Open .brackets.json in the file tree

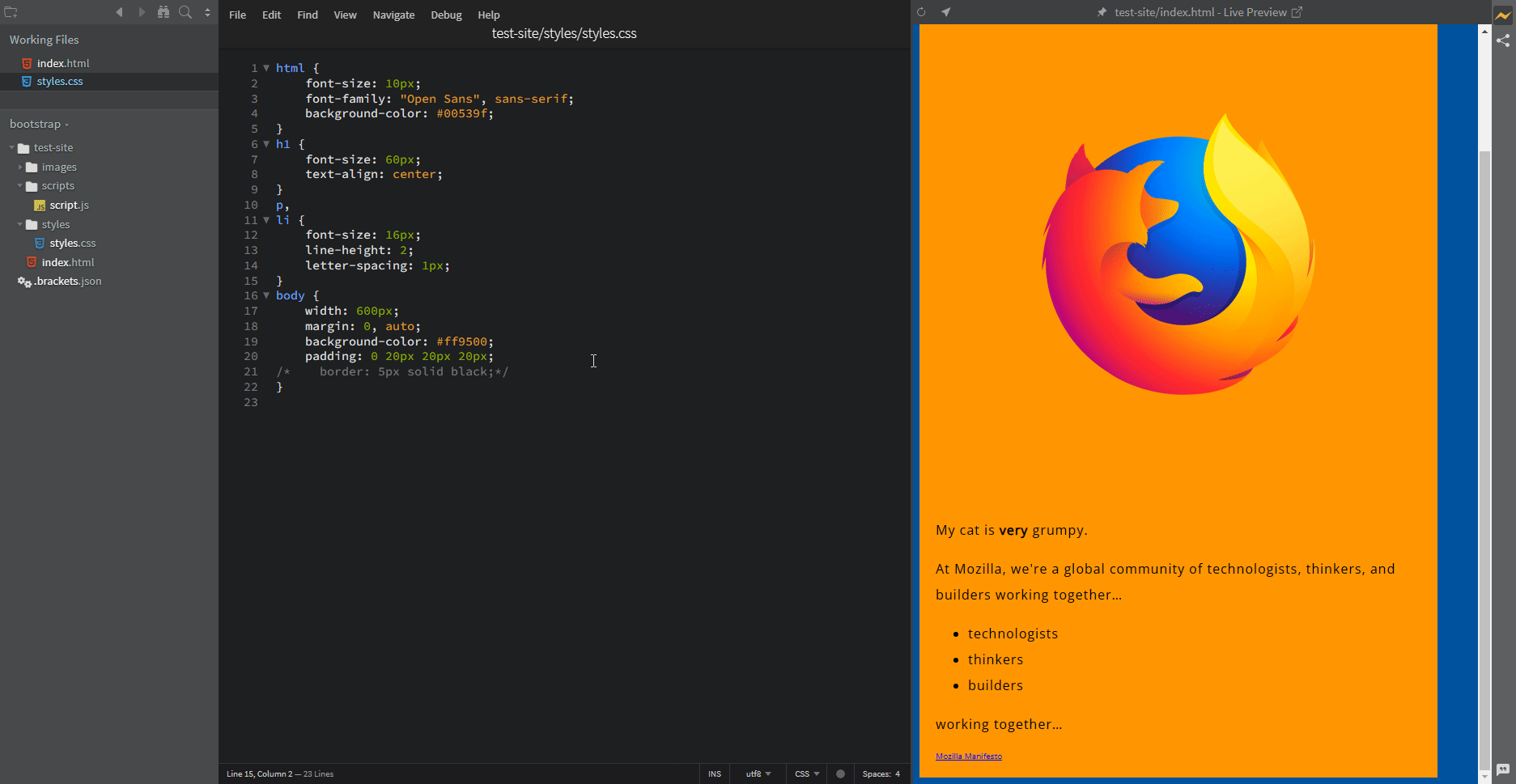click(68, 282)
